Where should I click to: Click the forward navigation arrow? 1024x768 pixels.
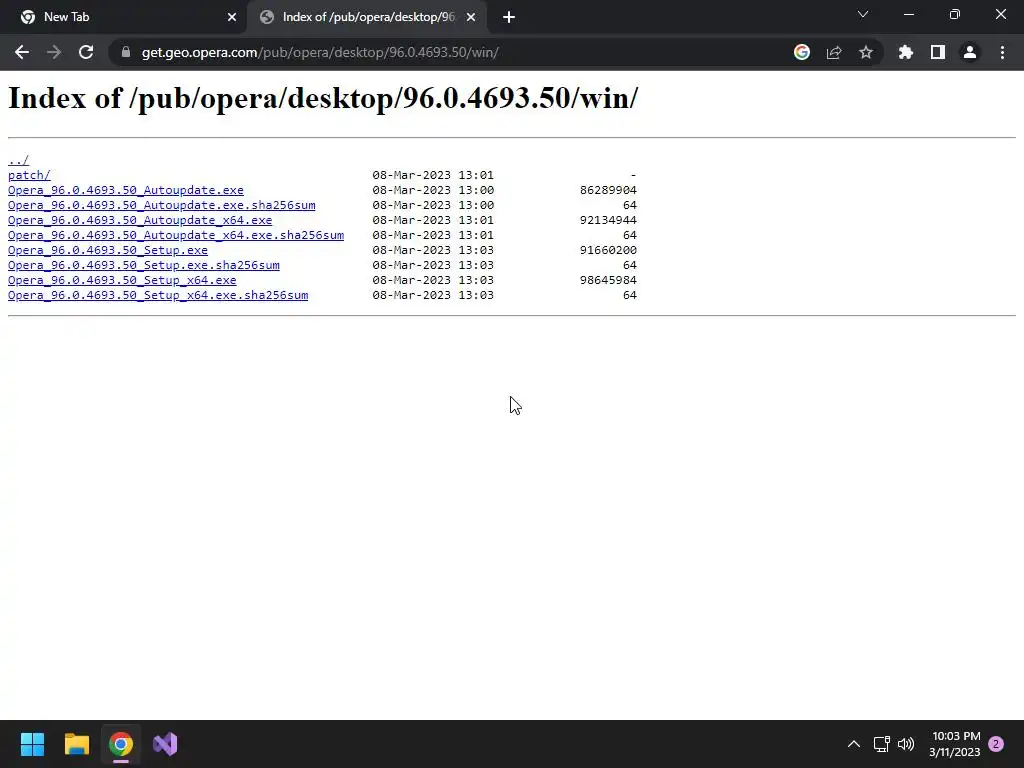point(54,52)
